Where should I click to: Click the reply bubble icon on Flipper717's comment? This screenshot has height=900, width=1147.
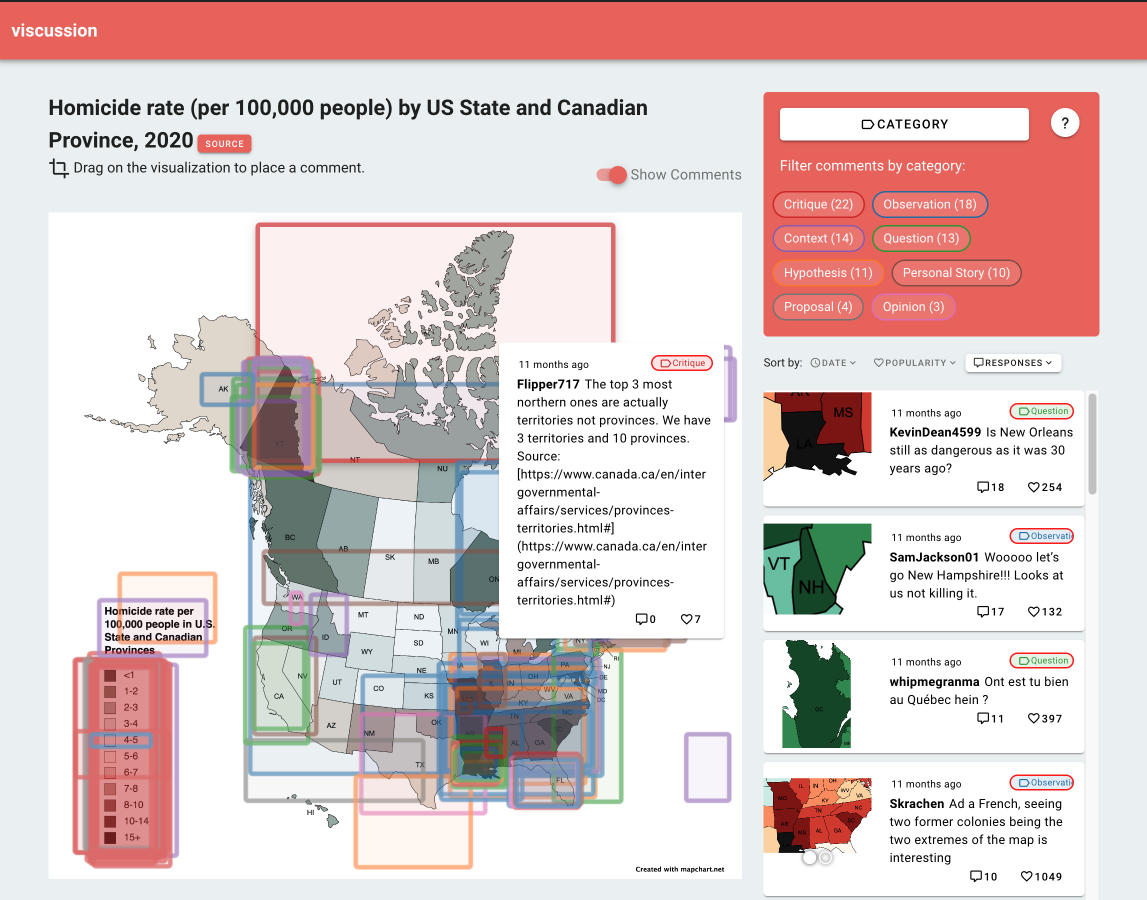[x=641, y=619]
